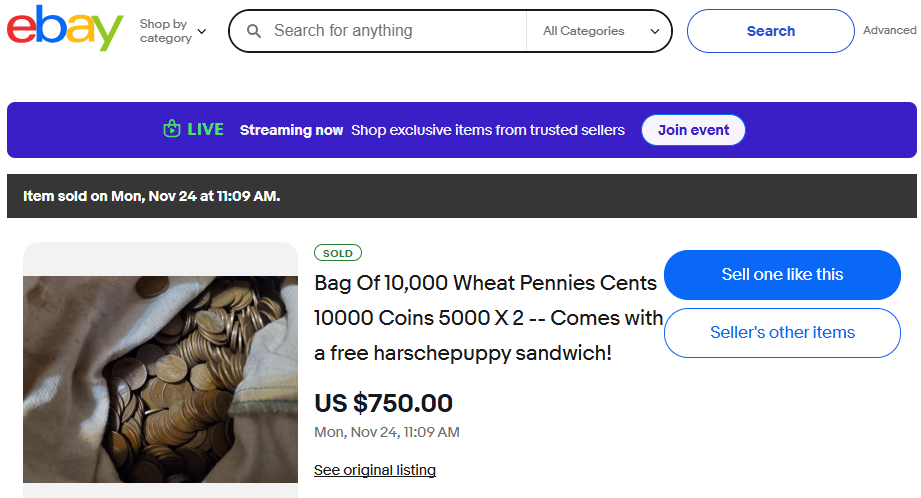Viewport: 921px width, 498px height.
Task: Open the wheat pennies bag photo
Action: pyautogui.click(x=160, y=380)
